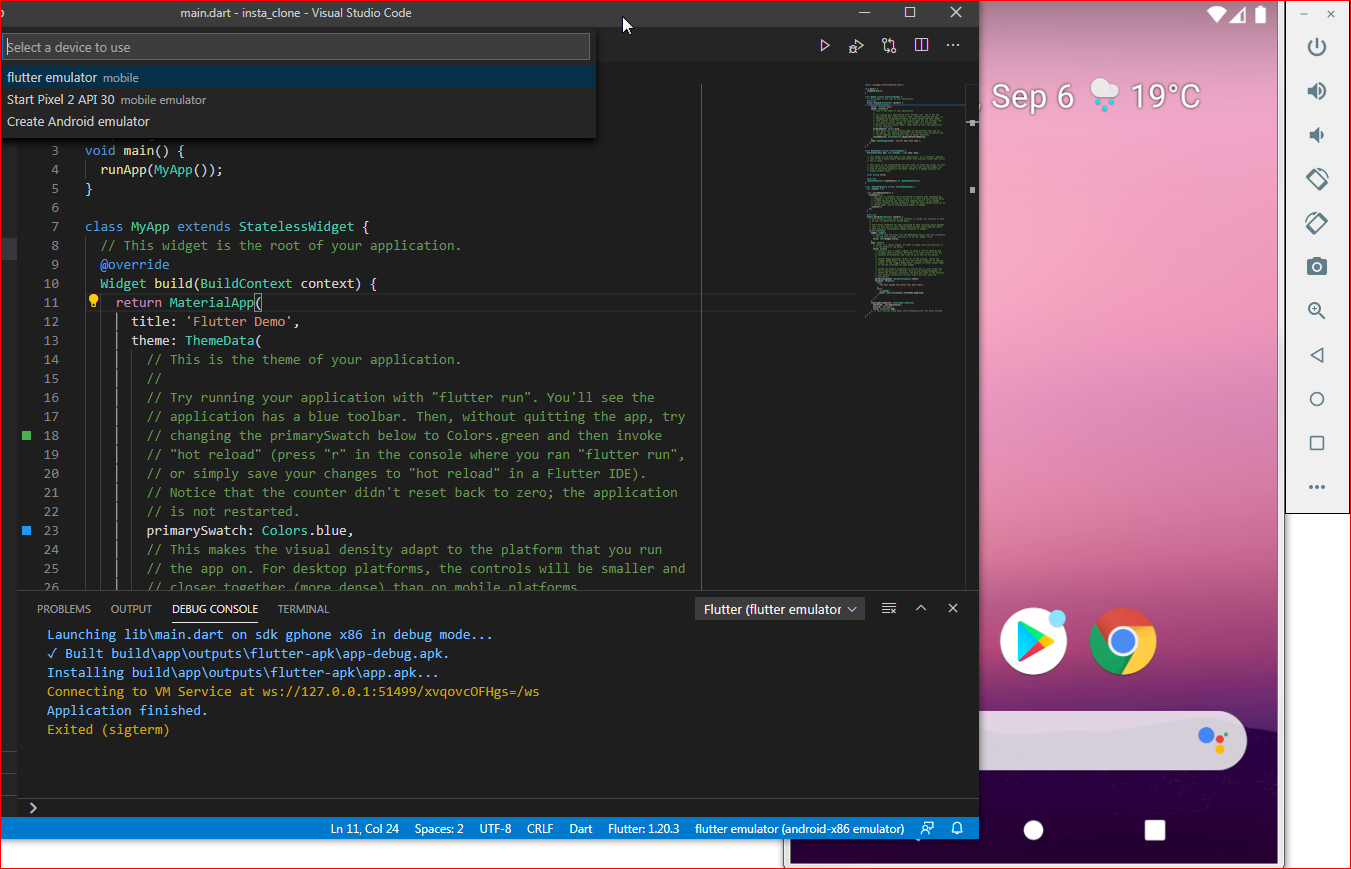Tap the emulator toolbar Home circle
This screenshot has width=1351, height=869.
[1317, 399]
